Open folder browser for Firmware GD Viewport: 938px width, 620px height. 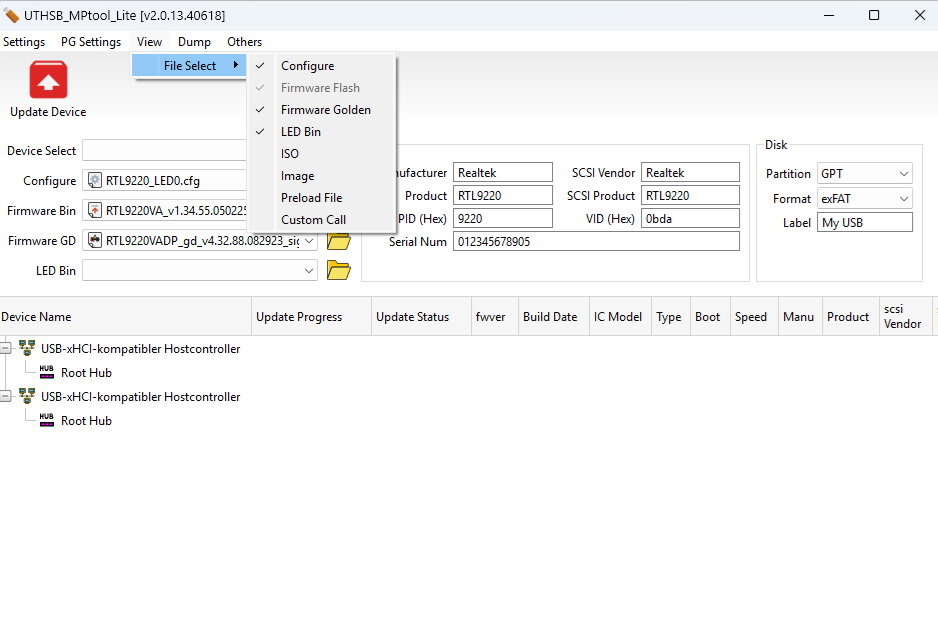339,241
